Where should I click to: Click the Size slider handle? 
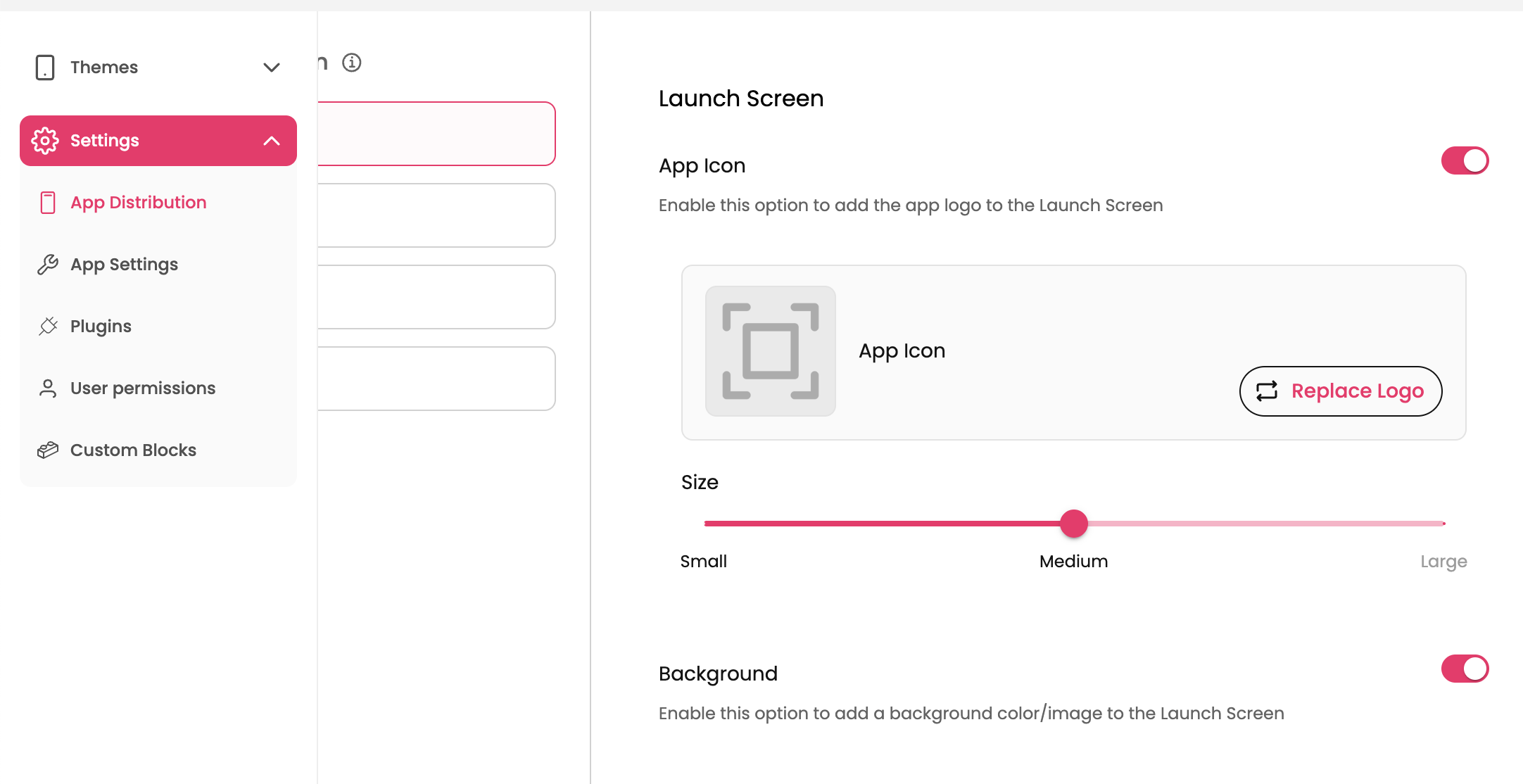1074,524
